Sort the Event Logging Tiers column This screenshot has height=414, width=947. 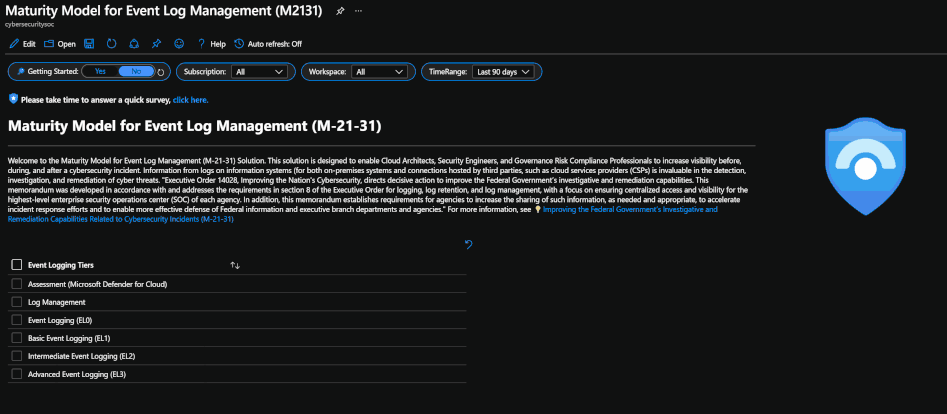[235, 265]
